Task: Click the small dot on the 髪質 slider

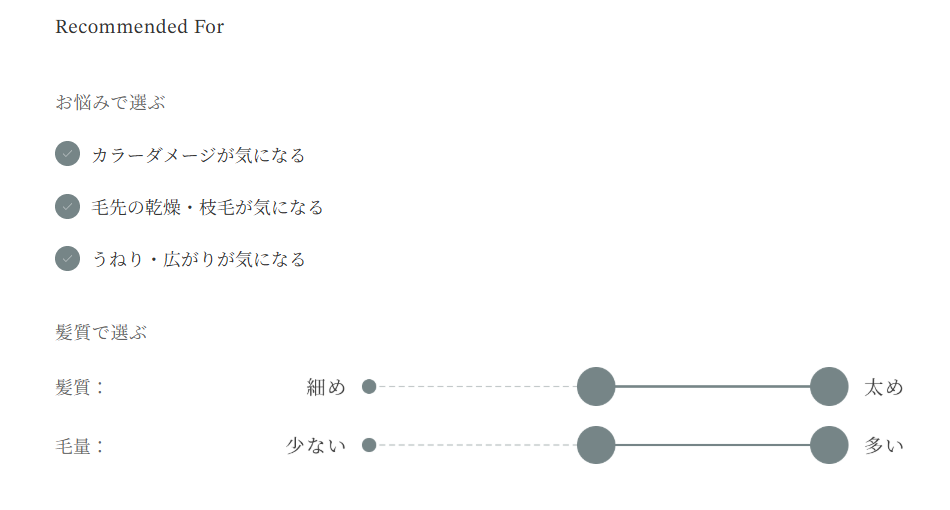Action: coord(369,387)
